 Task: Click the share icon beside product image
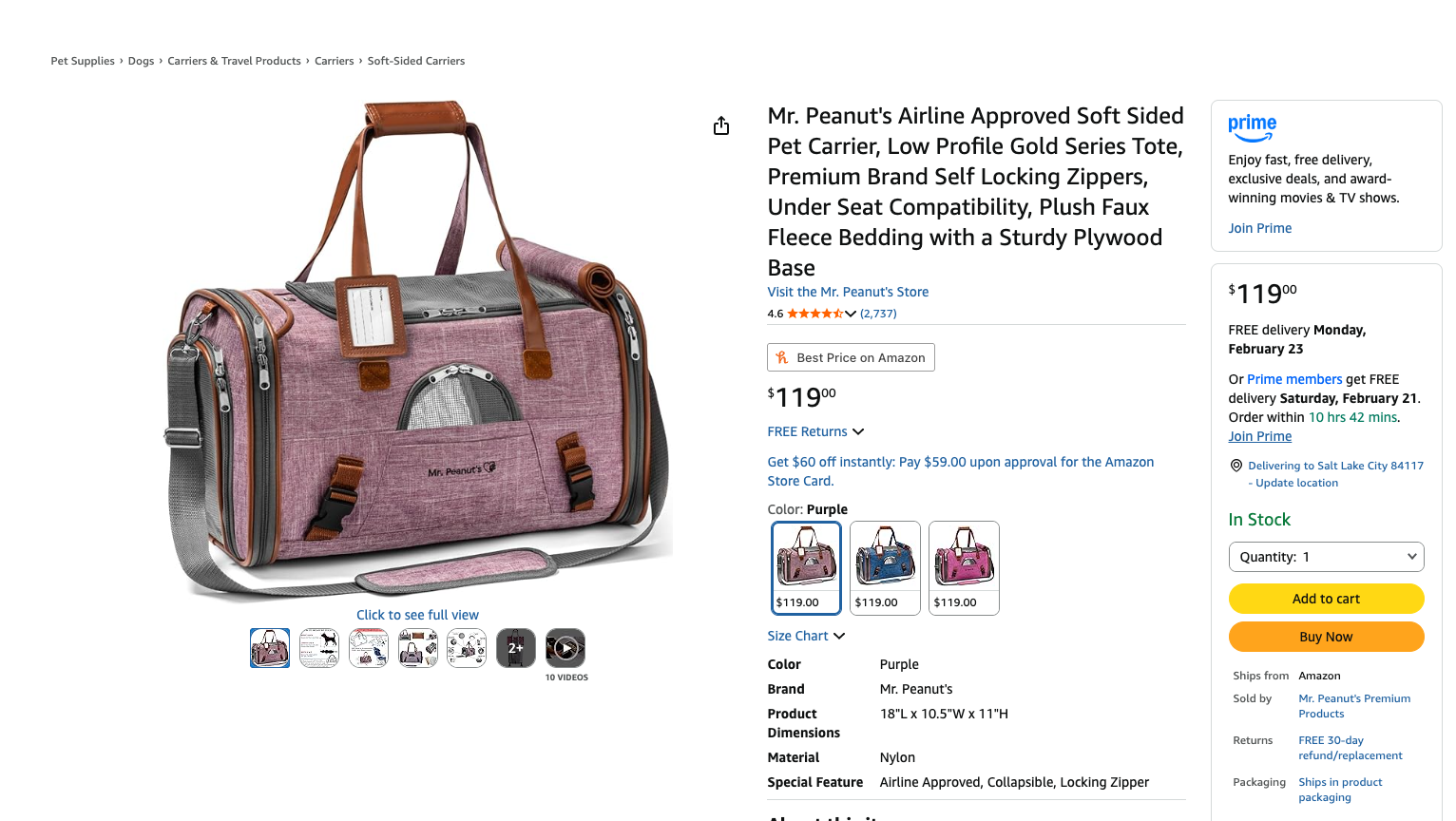coord(721,126)
